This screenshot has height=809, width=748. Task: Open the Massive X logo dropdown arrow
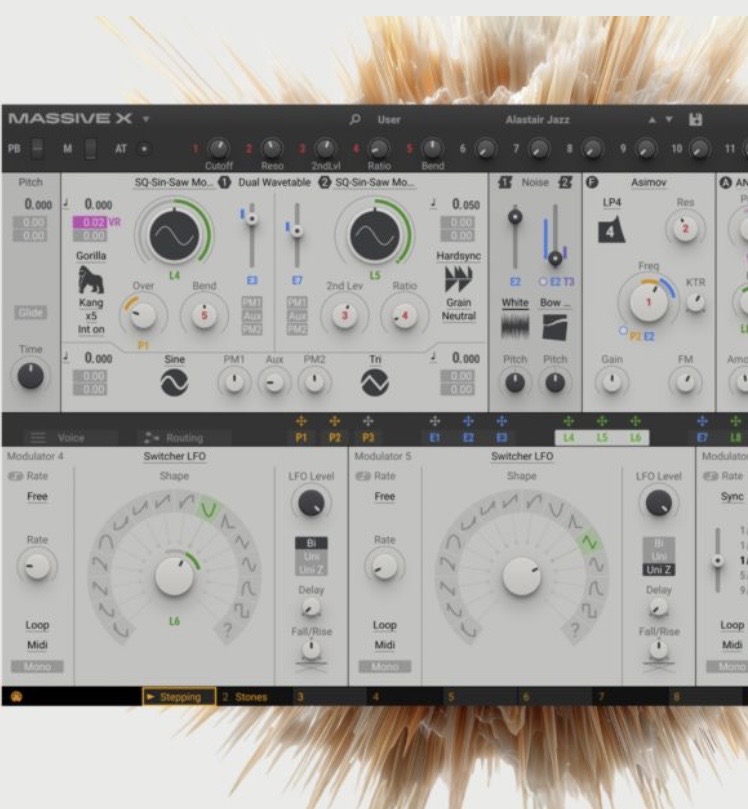pos(146,119)
